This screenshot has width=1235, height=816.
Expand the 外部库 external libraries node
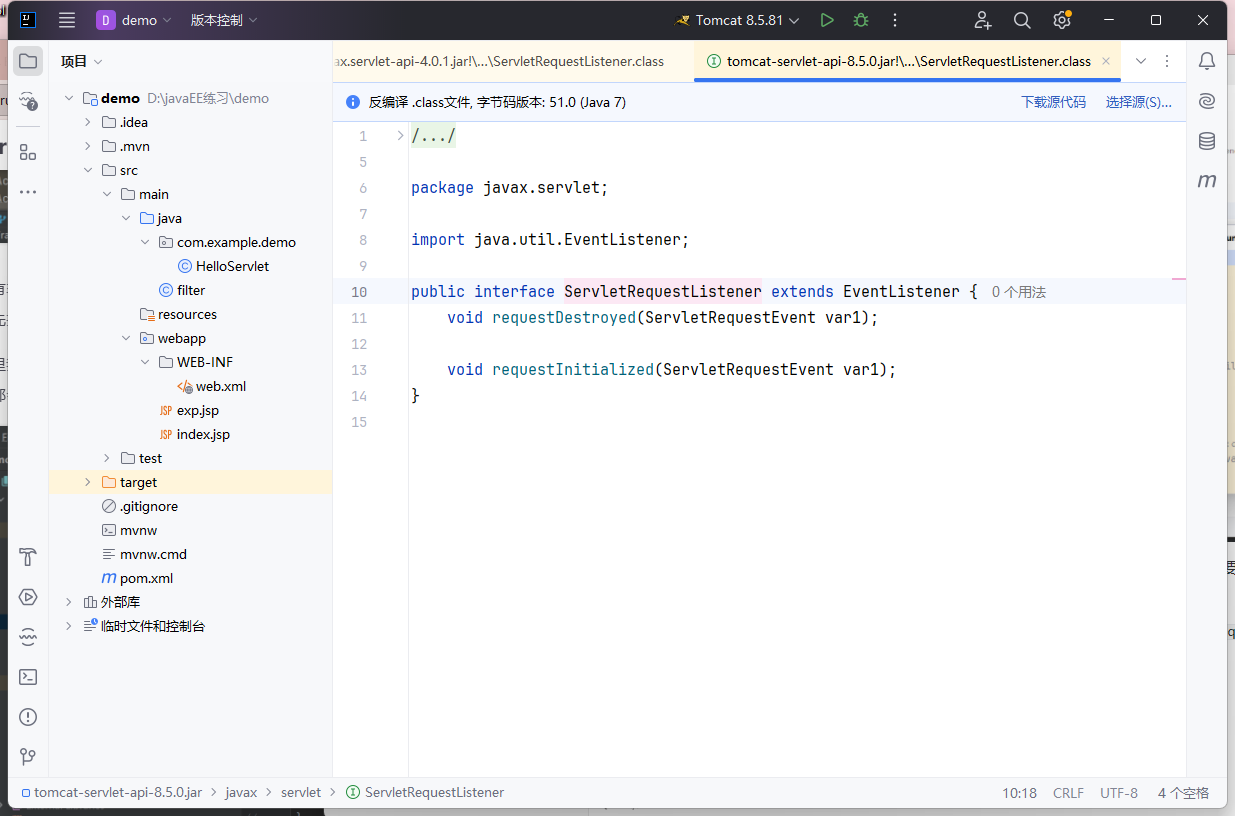[x=69, y=602]
